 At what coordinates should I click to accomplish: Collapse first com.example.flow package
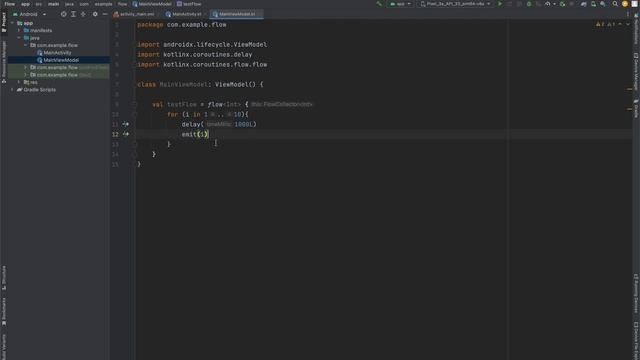(26, 45)
